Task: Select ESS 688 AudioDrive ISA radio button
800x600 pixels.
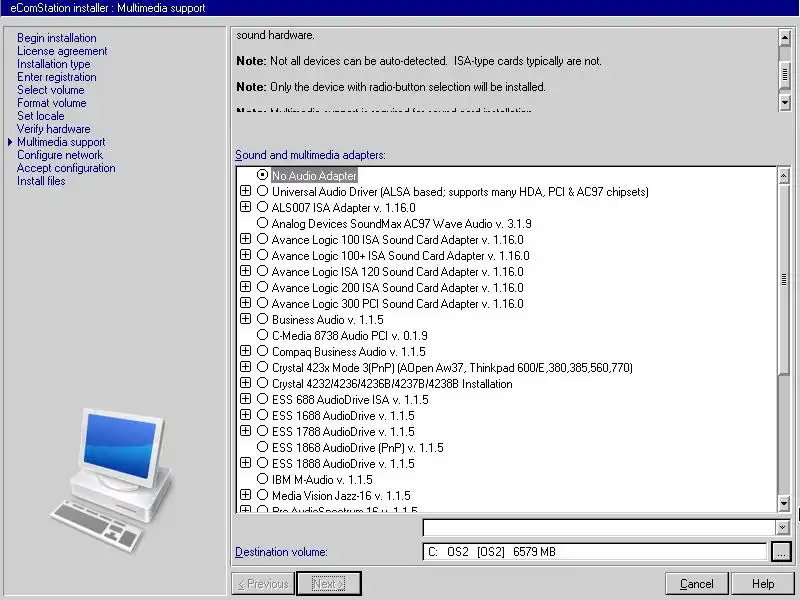Action: tap(262, 399)
